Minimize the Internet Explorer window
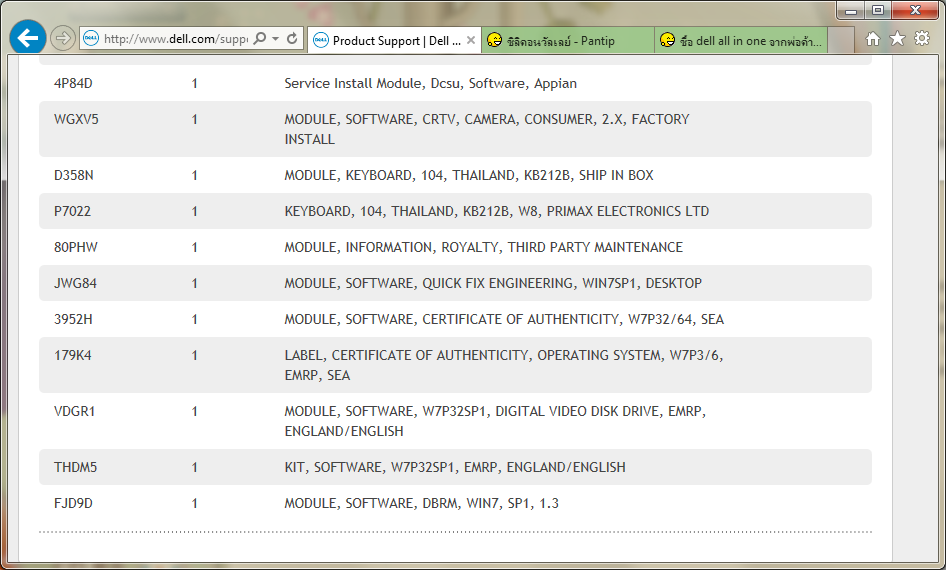The width and height of the screenshot is (946, 570). pos(851,10)
